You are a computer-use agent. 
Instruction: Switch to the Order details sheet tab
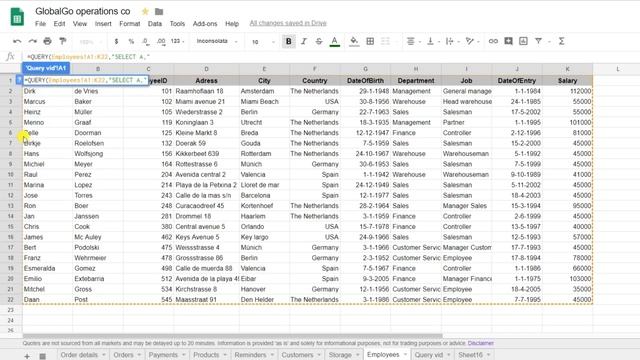pos(83,355)
